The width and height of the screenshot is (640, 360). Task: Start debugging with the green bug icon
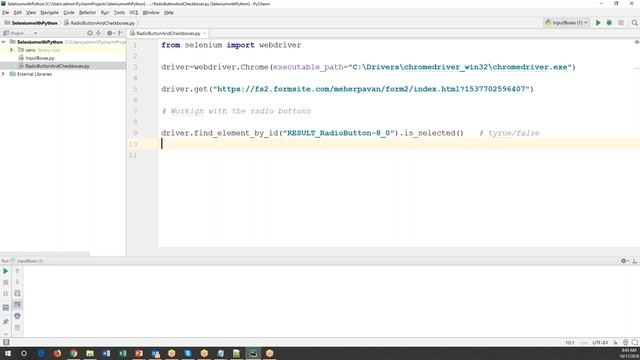point(609,23)
